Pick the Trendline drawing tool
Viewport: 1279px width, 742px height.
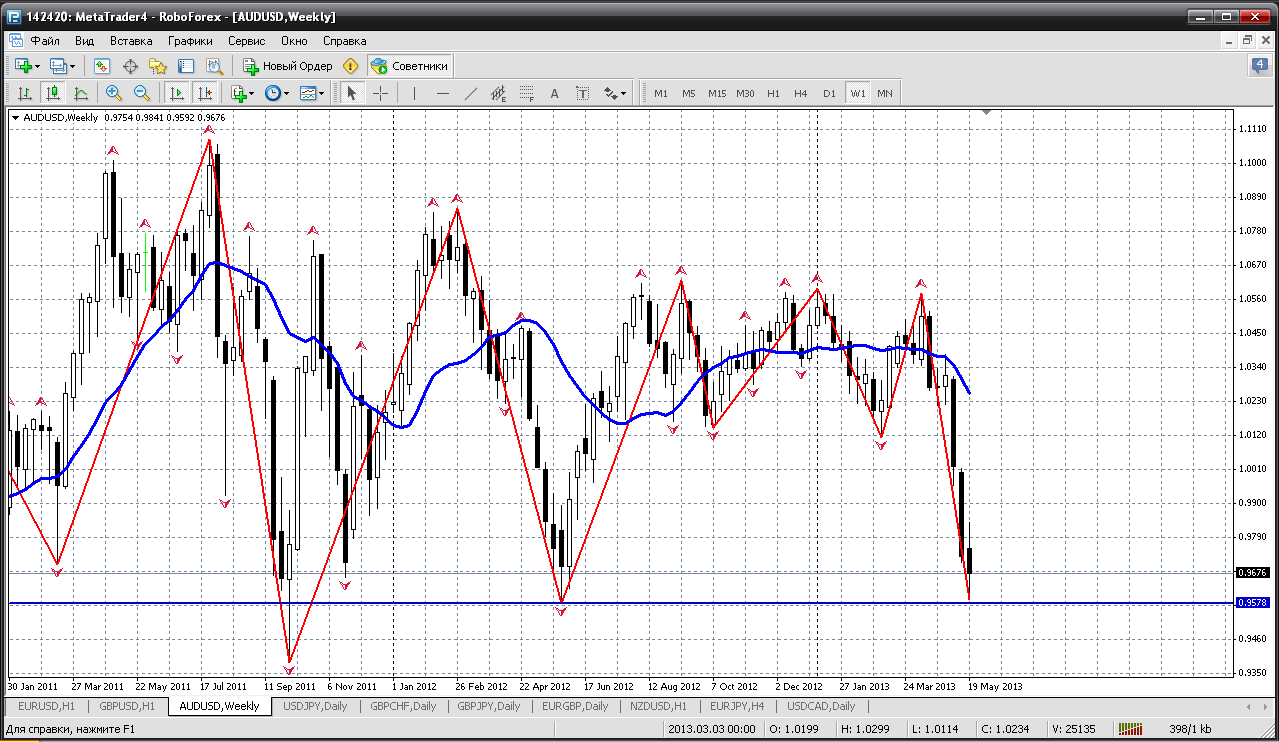coord(471,93)
